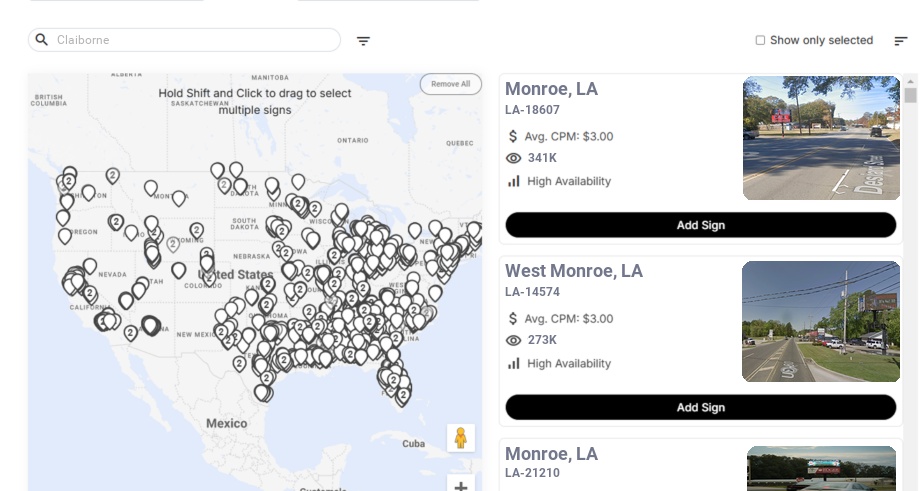Image resolution: width=920 pixels, height=491 pixels.
Task: Click the Street View pegman icon
Action: coord(460,438)
